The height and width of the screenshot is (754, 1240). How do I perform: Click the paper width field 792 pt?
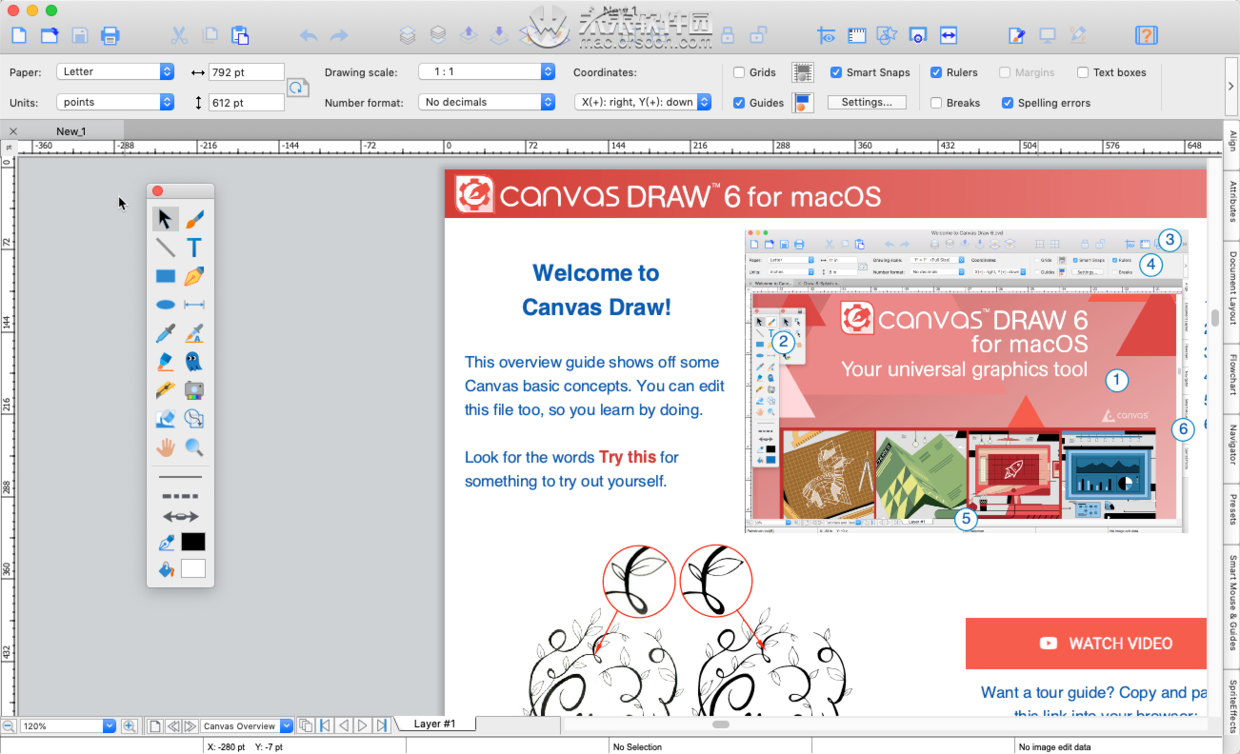tap(246, 72)
